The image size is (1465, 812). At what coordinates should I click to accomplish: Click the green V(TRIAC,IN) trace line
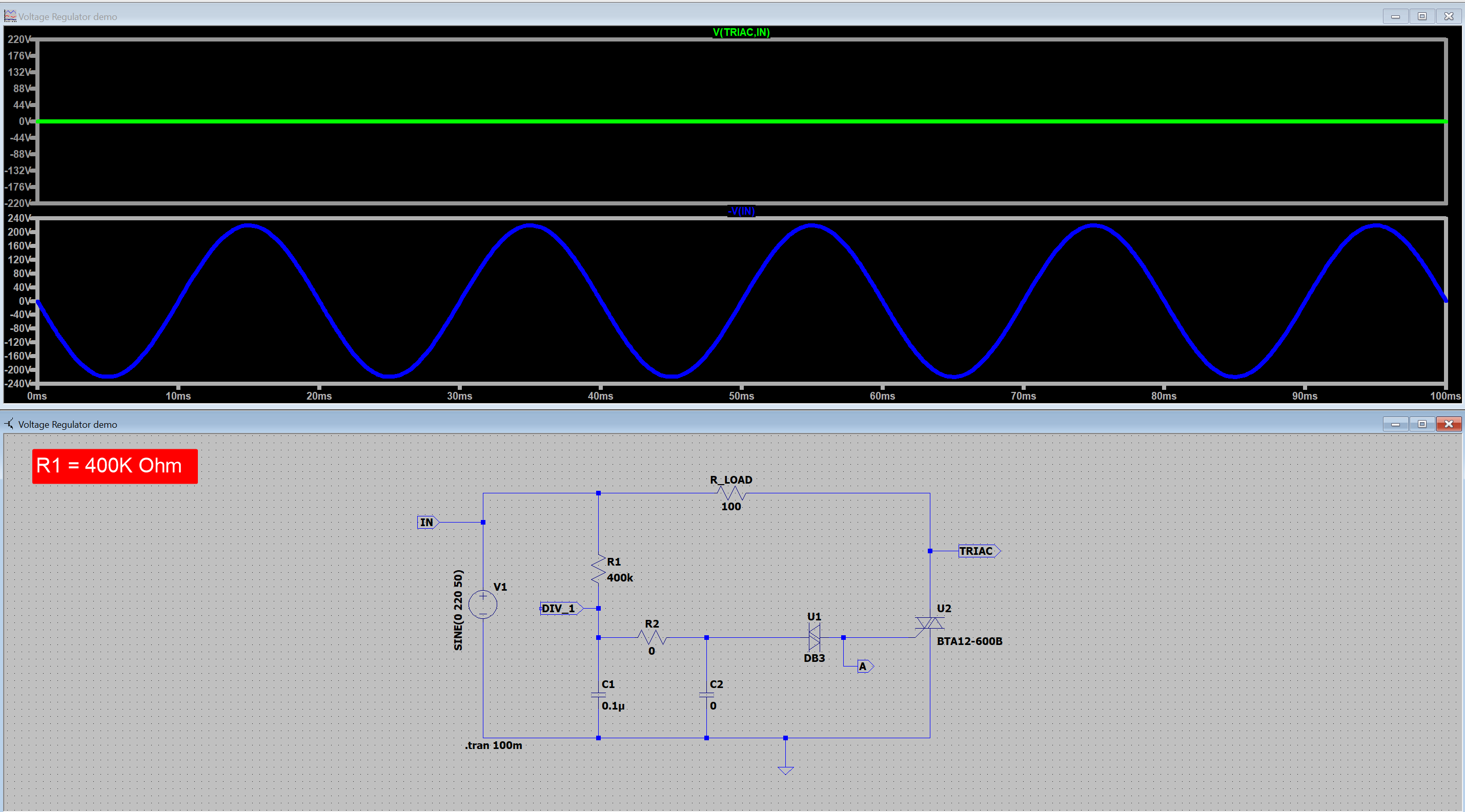(741, 121)
